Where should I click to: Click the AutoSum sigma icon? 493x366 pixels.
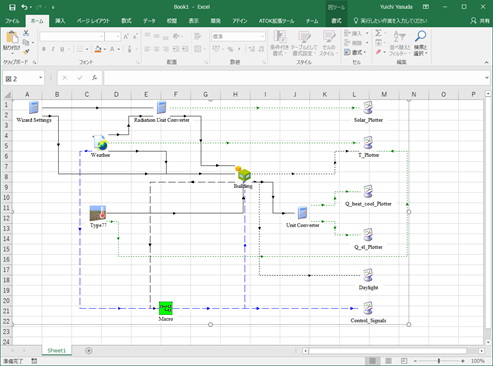click(378, 33)
